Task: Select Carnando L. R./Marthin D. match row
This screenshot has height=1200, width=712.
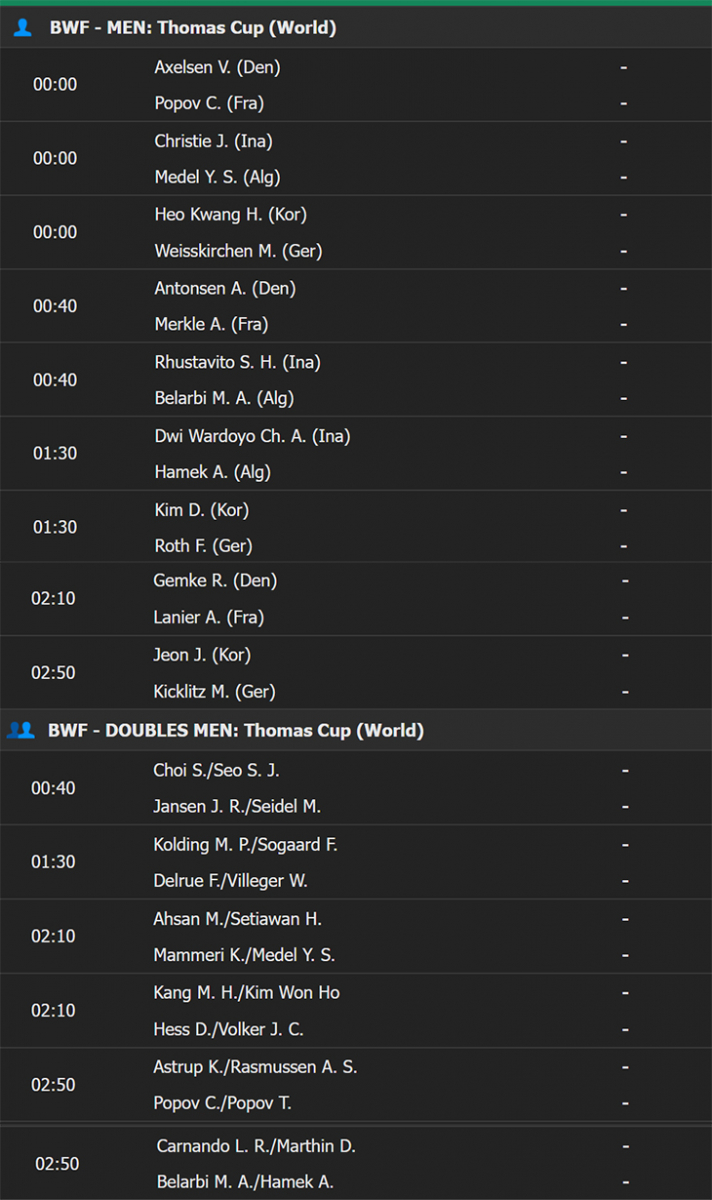Action: coord(356,1164)
